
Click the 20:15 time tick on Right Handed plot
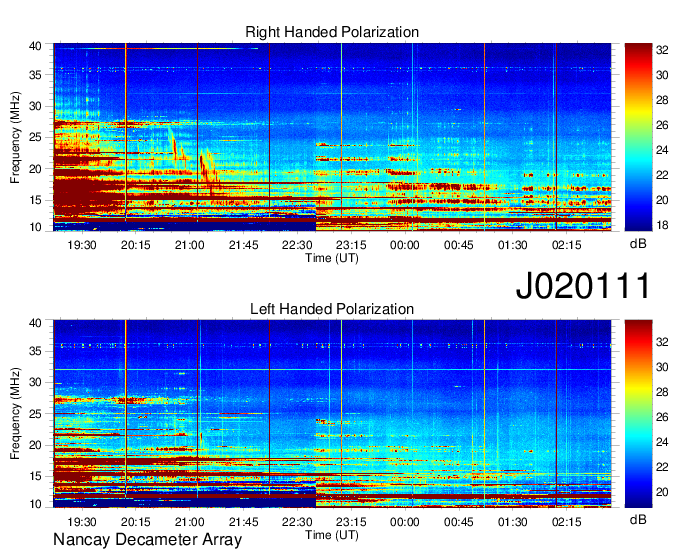[136, 245]
